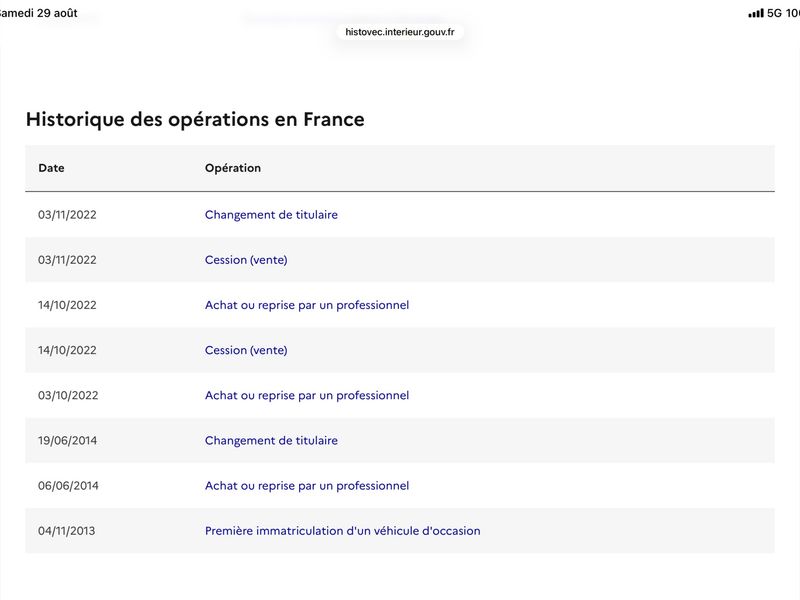Select the 04/11/2013 date cell
This screenshot has height=600, width=800.
(x=66, y=531)
